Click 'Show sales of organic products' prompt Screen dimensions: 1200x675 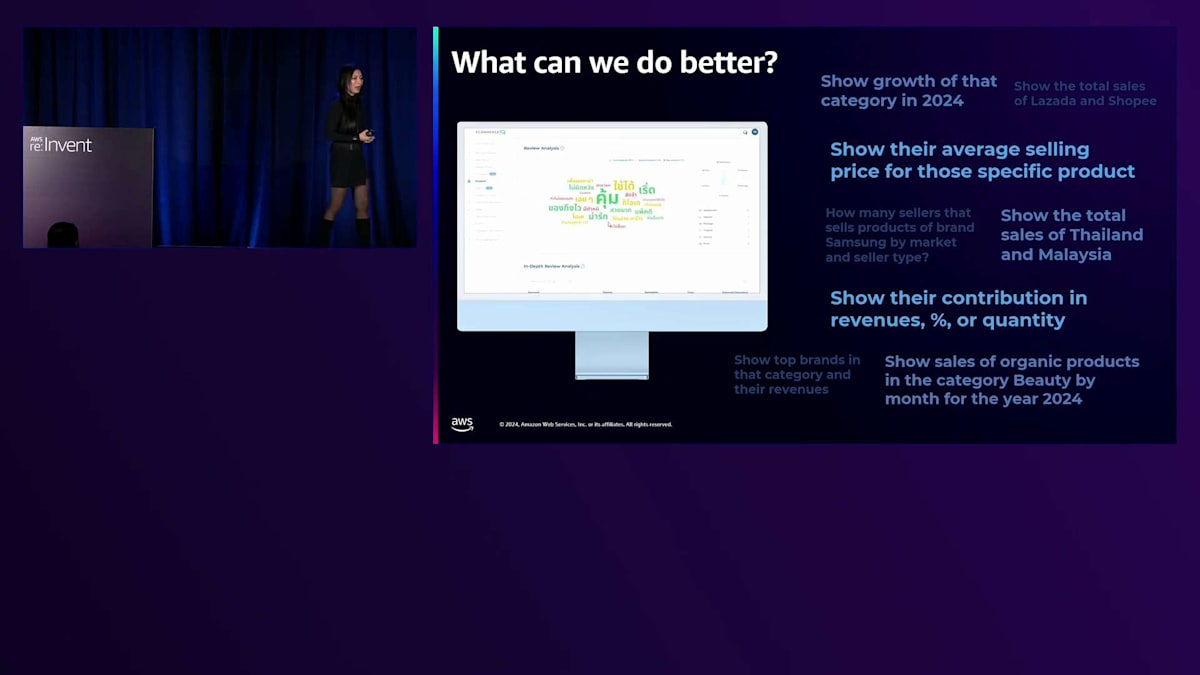click(1012, 380)
